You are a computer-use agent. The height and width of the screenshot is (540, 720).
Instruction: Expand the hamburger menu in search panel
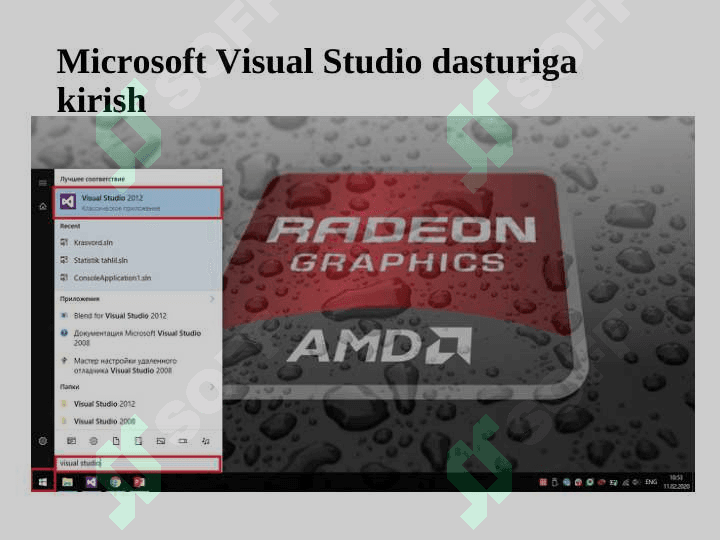coord(42,183)
